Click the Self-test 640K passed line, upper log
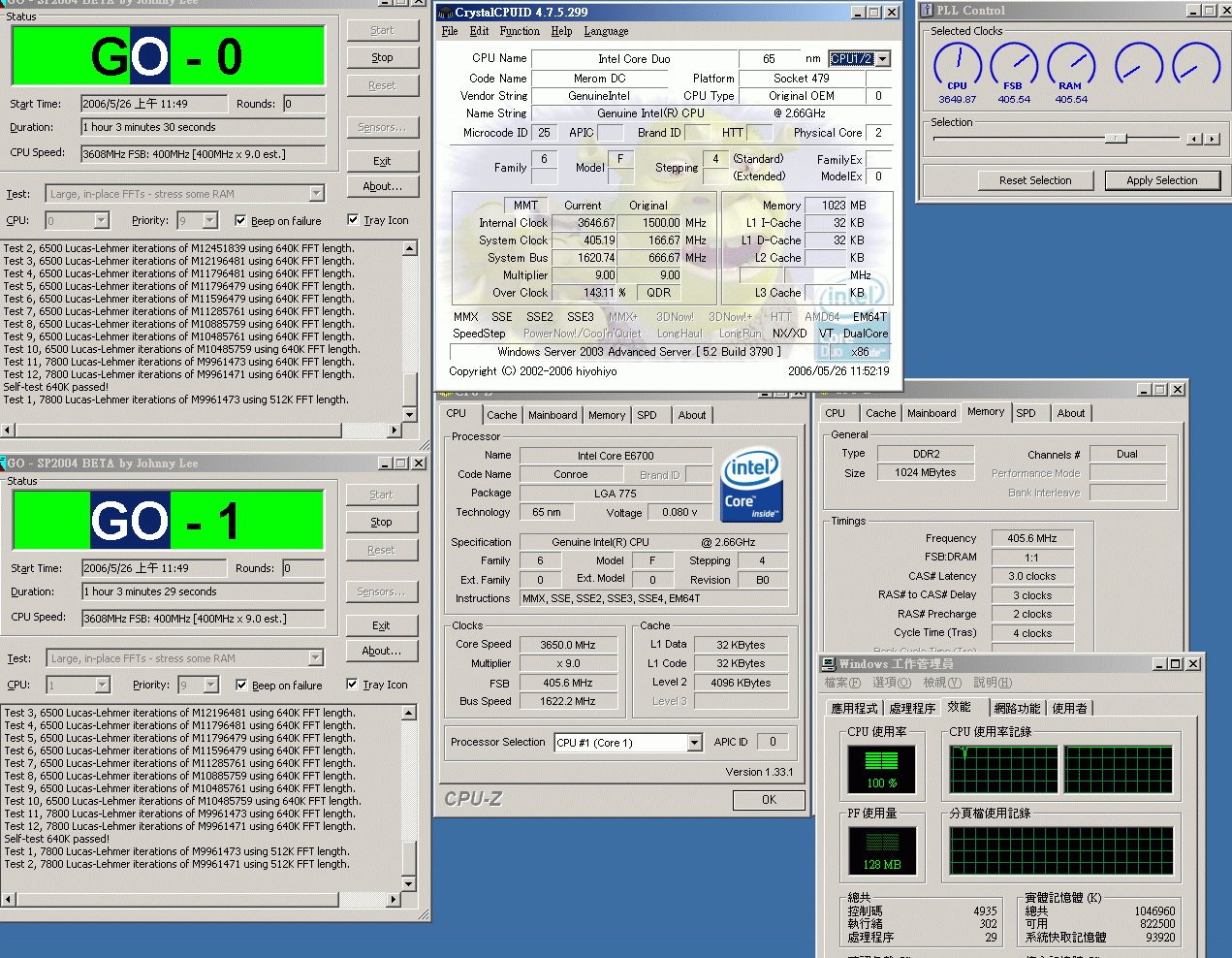1232x958 pixels. pos(56,387)
